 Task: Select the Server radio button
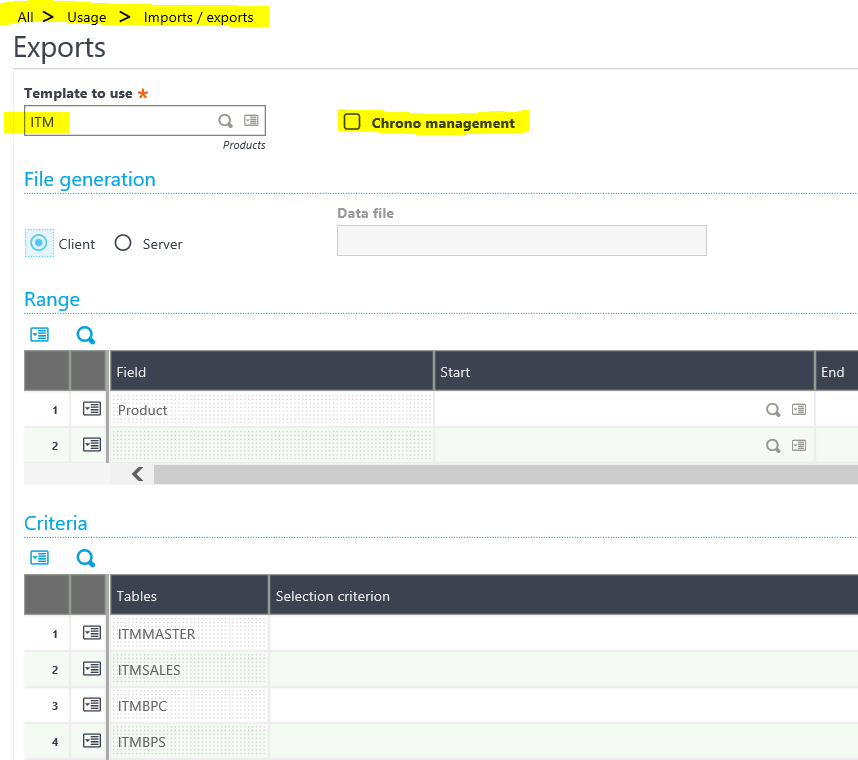click(122, 242)
